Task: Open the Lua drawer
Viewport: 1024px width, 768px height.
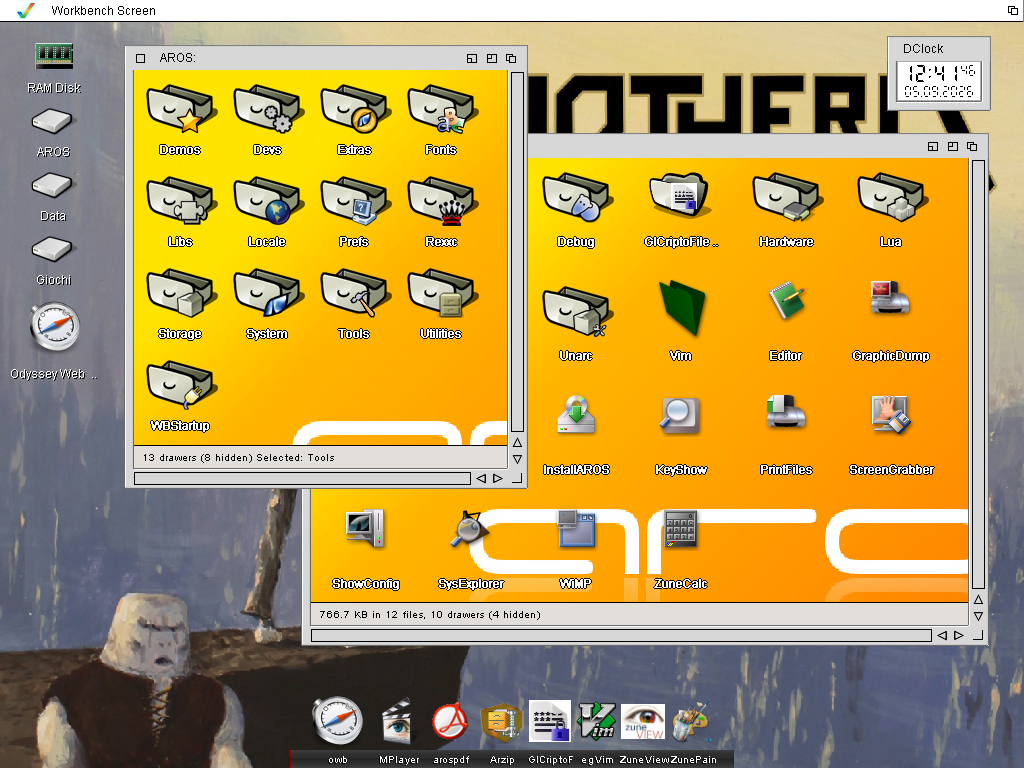Action: 891,198
